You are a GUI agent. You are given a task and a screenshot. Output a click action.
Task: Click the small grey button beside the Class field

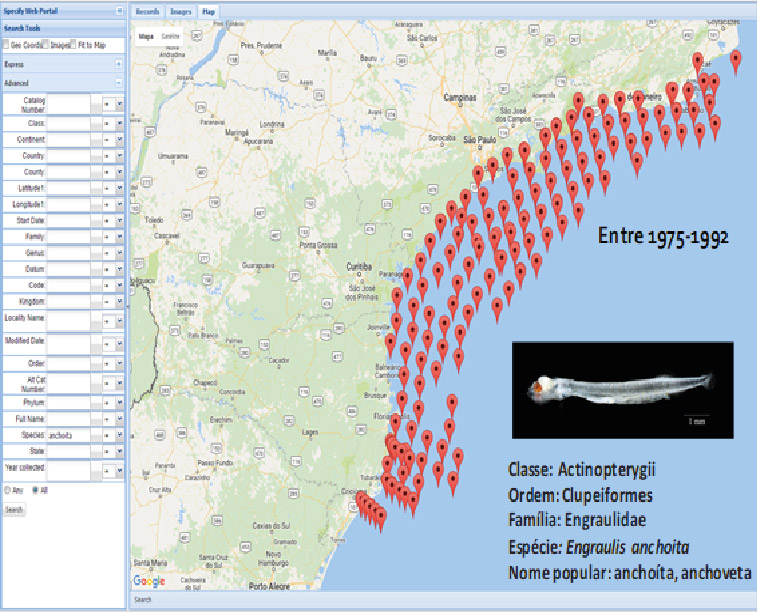[x=96, y=123]
